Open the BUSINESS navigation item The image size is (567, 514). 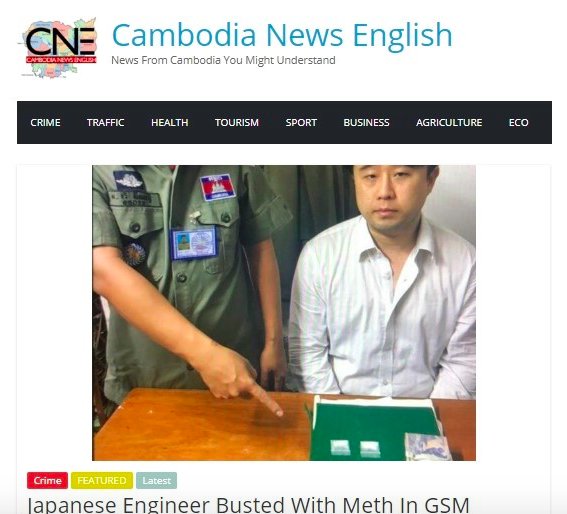pos(366,123)
